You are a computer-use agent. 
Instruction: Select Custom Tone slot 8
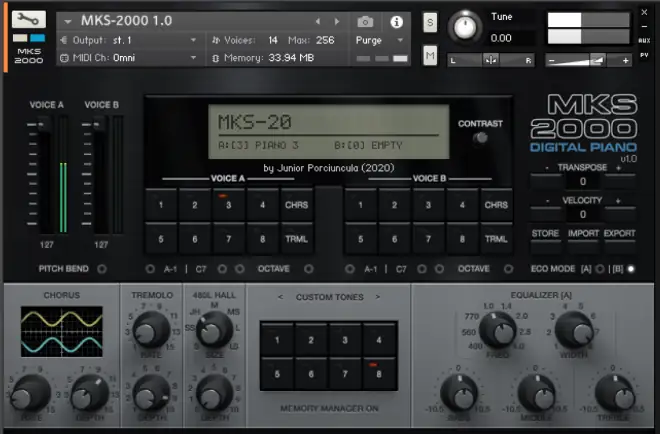click(379, 374)
